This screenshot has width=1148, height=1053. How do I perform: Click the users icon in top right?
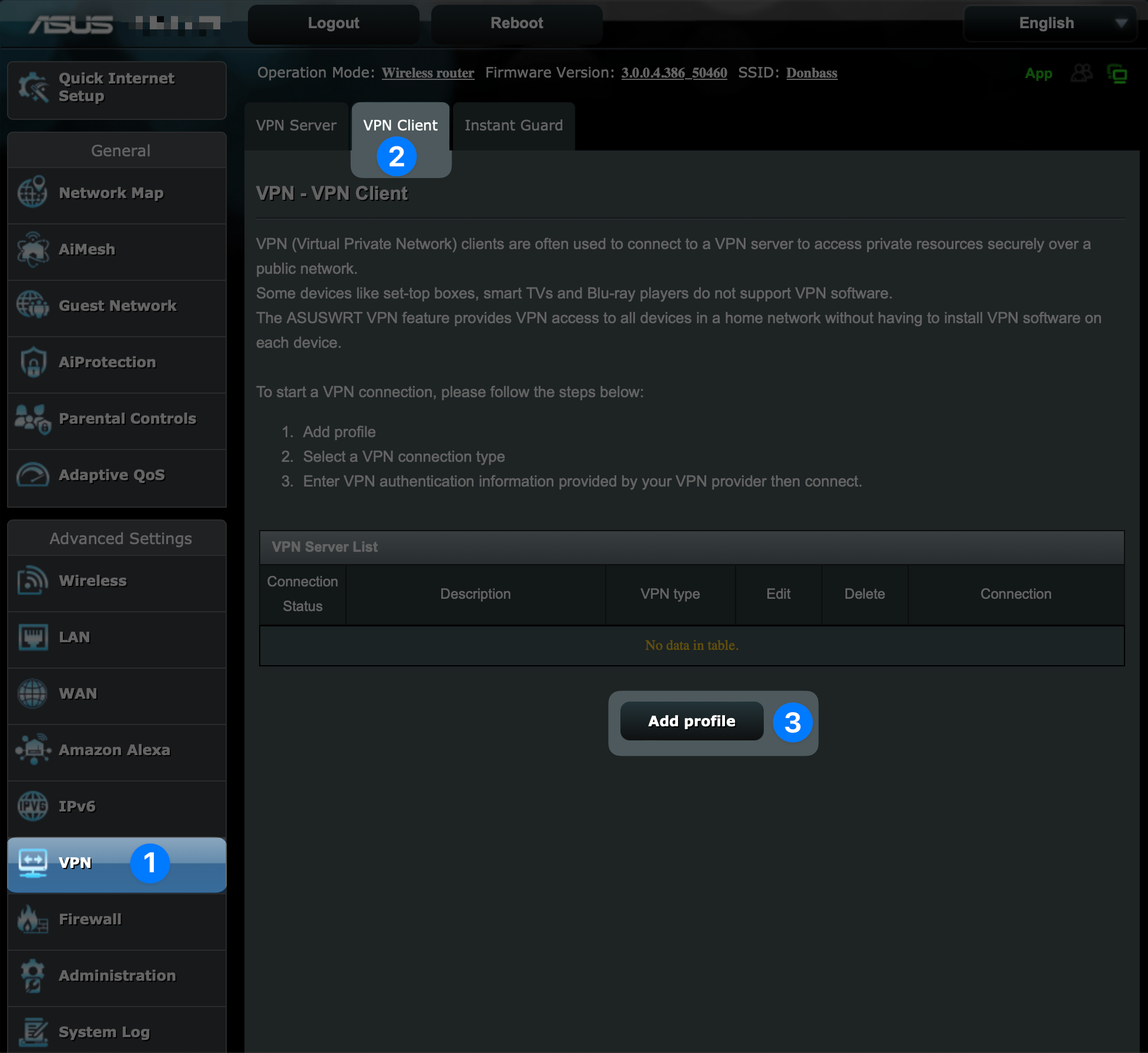(x=1082, y=73)
